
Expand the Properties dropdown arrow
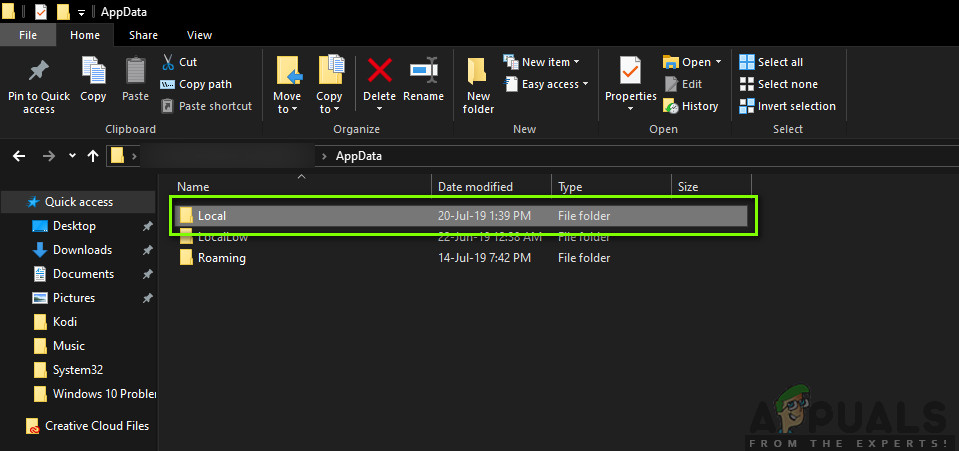(630, 109)
